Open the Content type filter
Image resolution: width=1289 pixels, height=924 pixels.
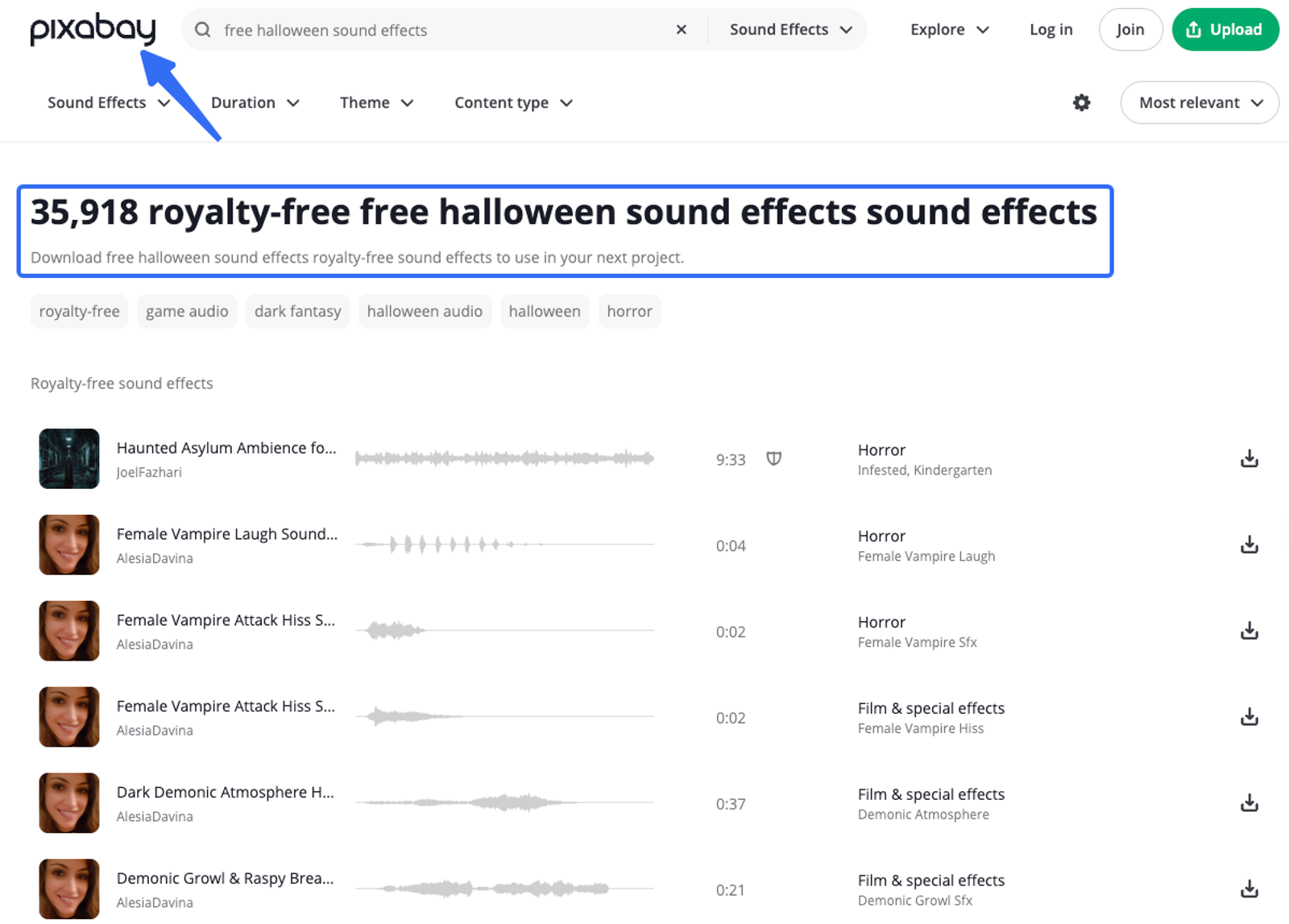pyautogui.click(x=513, y=102)
